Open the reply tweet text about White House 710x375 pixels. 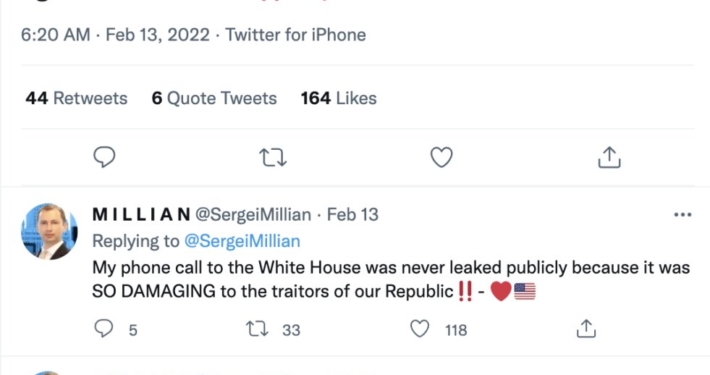391,279
